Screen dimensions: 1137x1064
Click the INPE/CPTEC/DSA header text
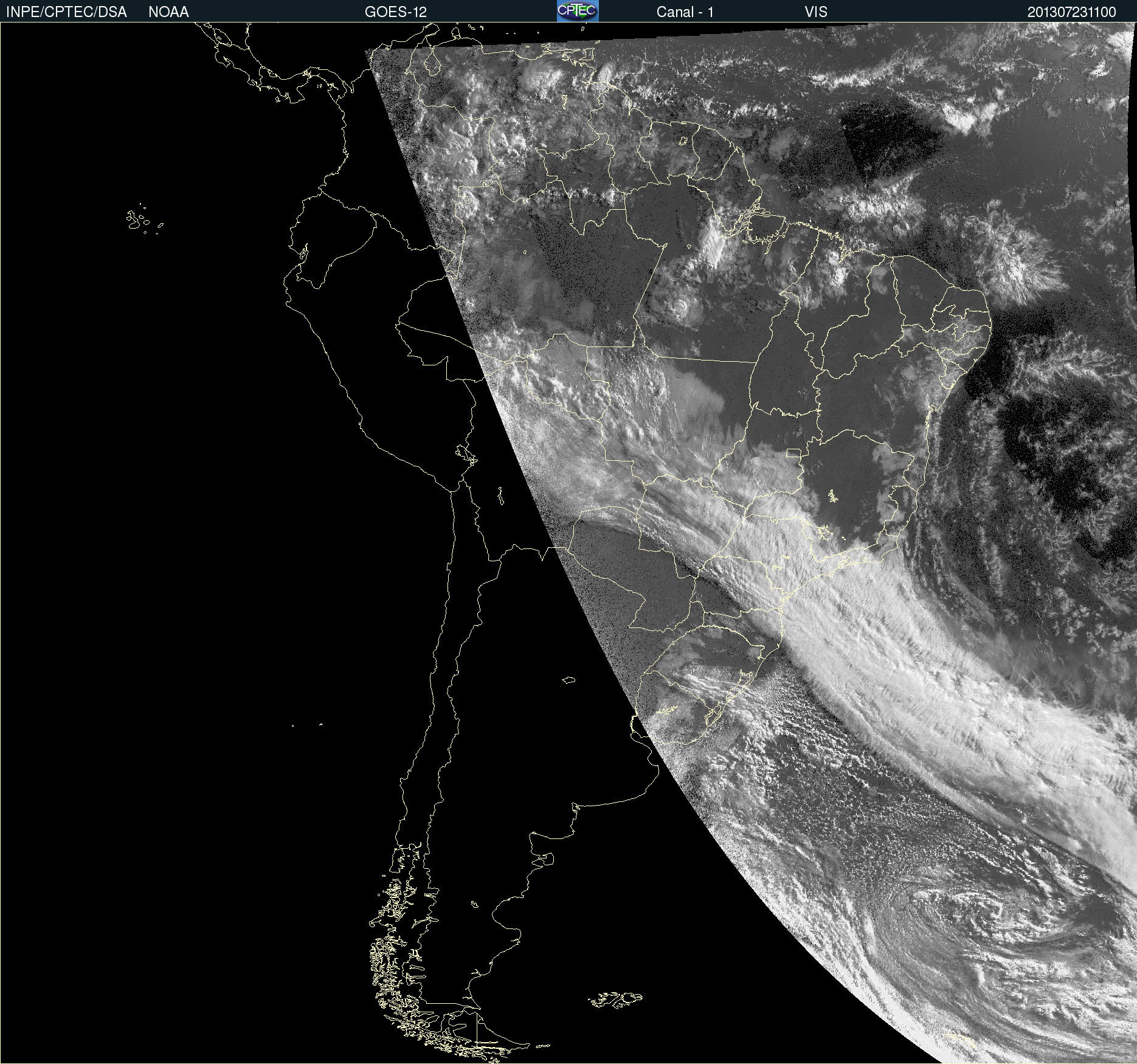66,12
